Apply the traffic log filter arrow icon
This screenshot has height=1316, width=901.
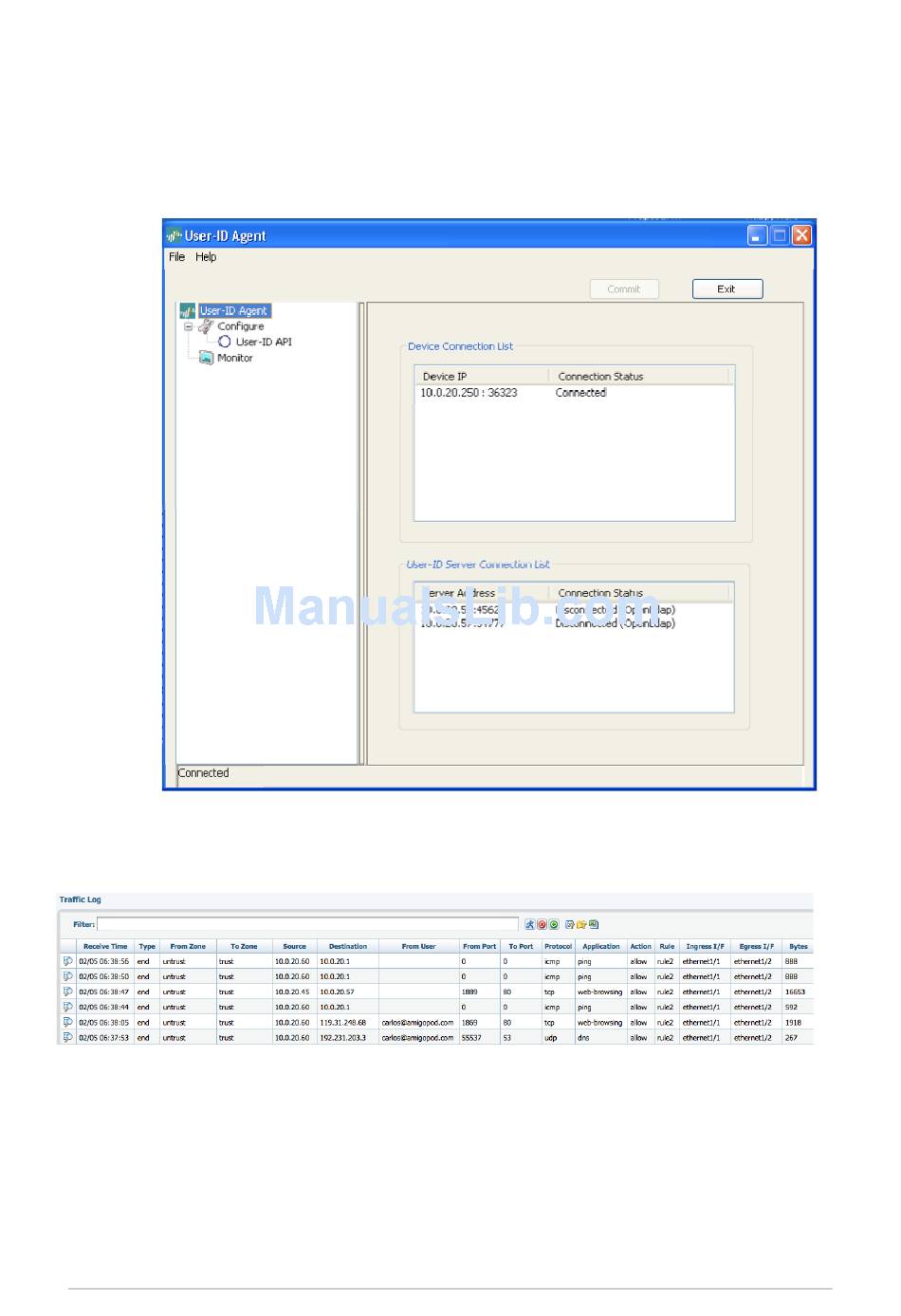(529, 924)
